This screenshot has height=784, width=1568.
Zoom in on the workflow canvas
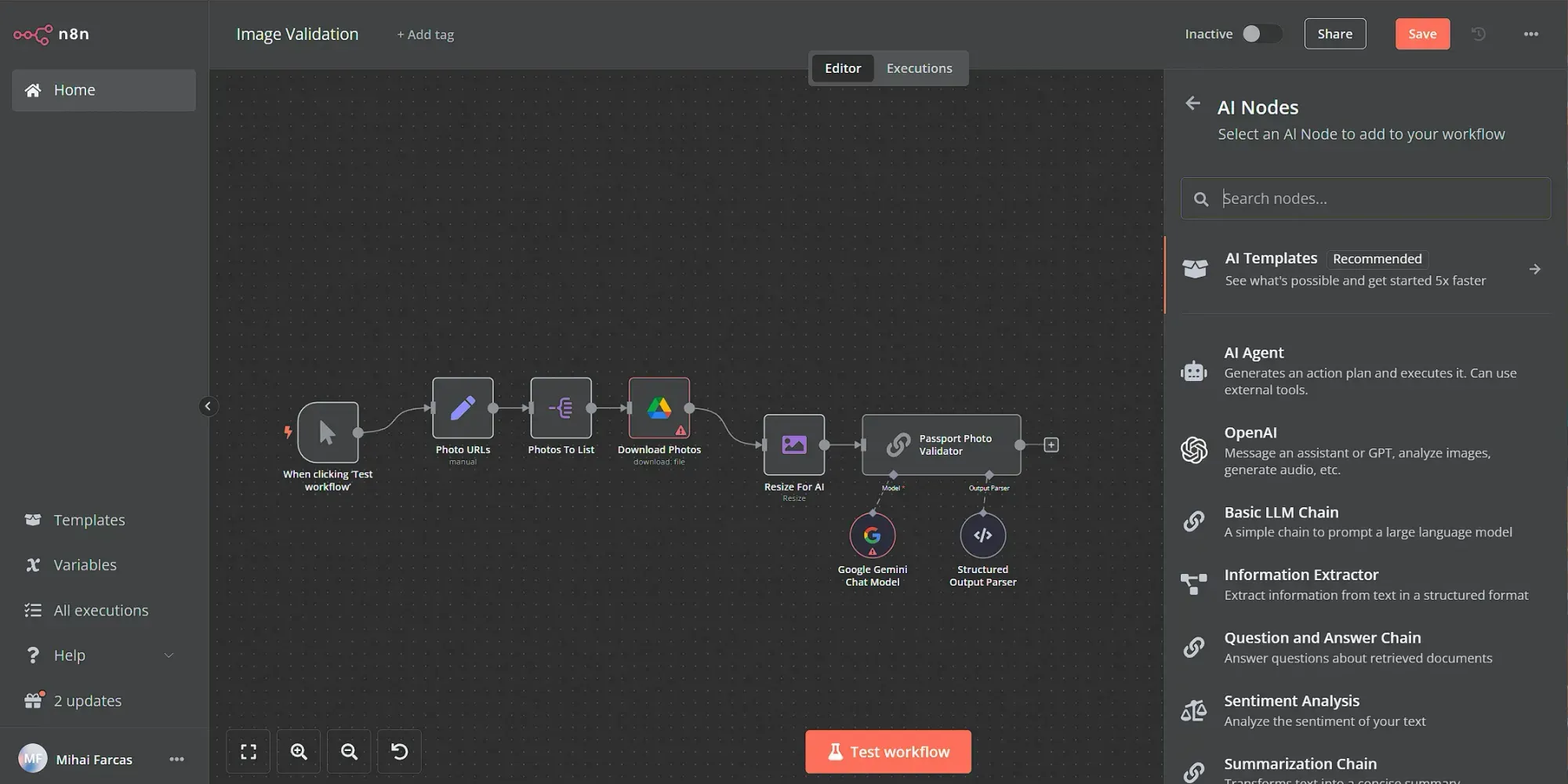[x=298, y=750]
